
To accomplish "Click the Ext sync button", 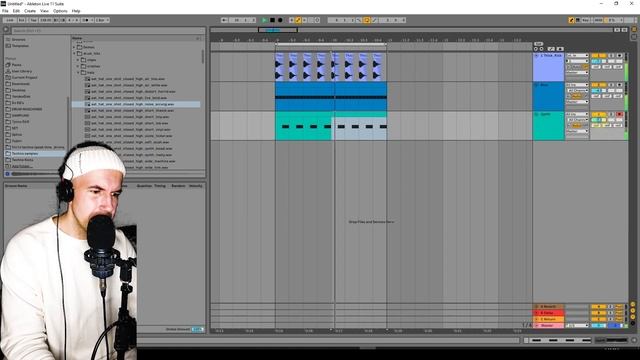I will (x=21, y=20).
